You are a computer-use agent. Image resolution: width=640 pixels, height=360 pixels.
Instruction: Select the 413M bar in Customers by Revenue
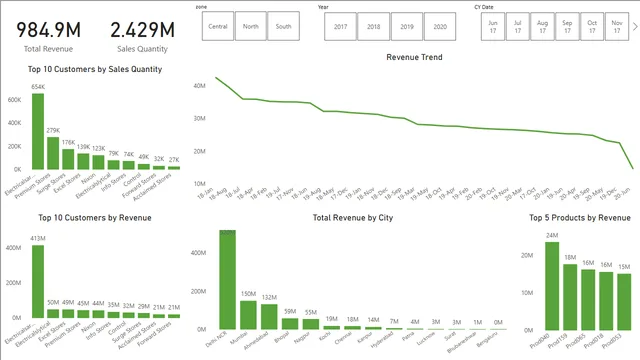[38, 282]
